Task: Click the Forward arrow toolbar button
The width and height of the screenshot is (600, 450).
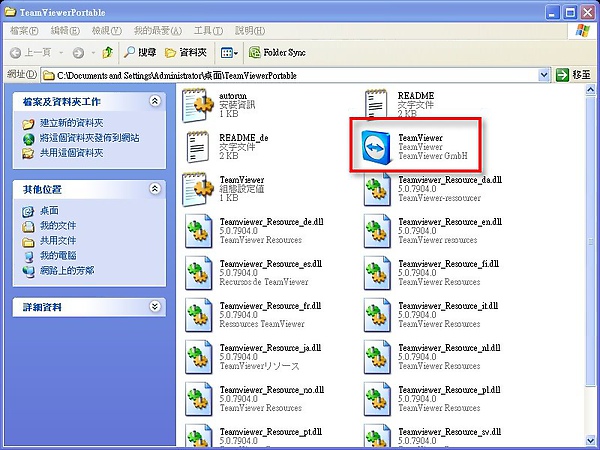Action: coord(78,53)
